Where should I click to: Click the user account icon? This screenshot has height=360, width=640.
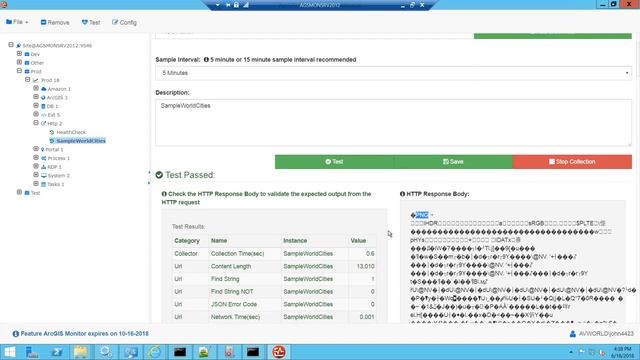click(x=573, y=334)
